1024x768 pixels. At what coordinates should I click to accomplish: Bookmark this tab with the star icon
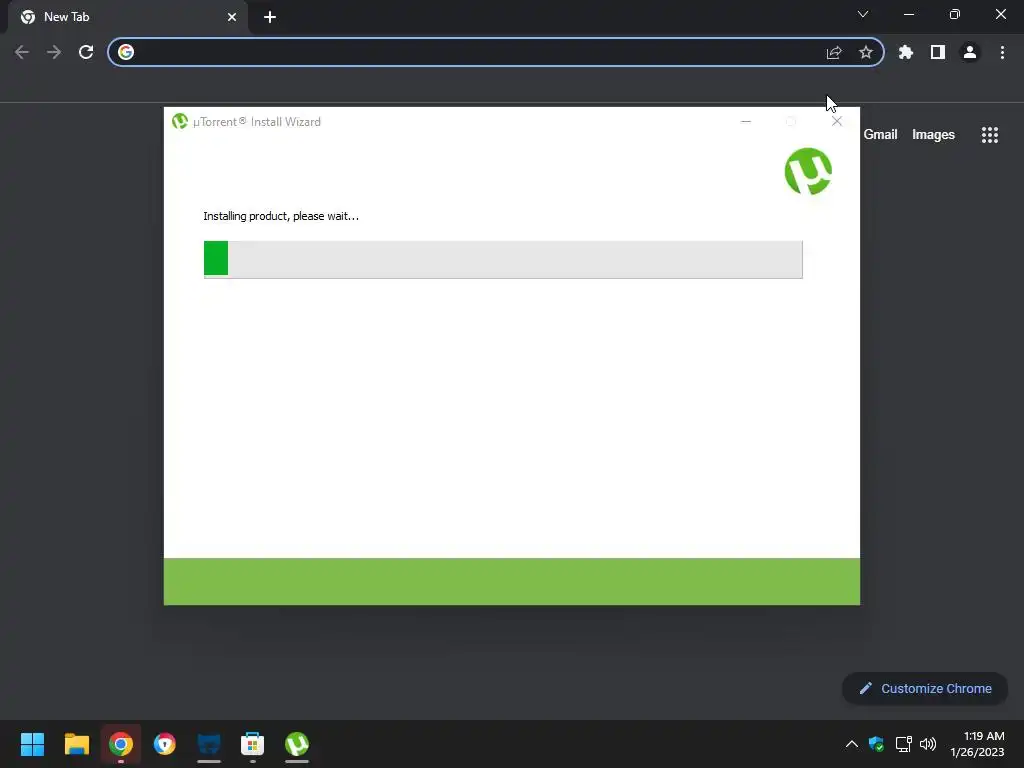[x=866, y=52]
